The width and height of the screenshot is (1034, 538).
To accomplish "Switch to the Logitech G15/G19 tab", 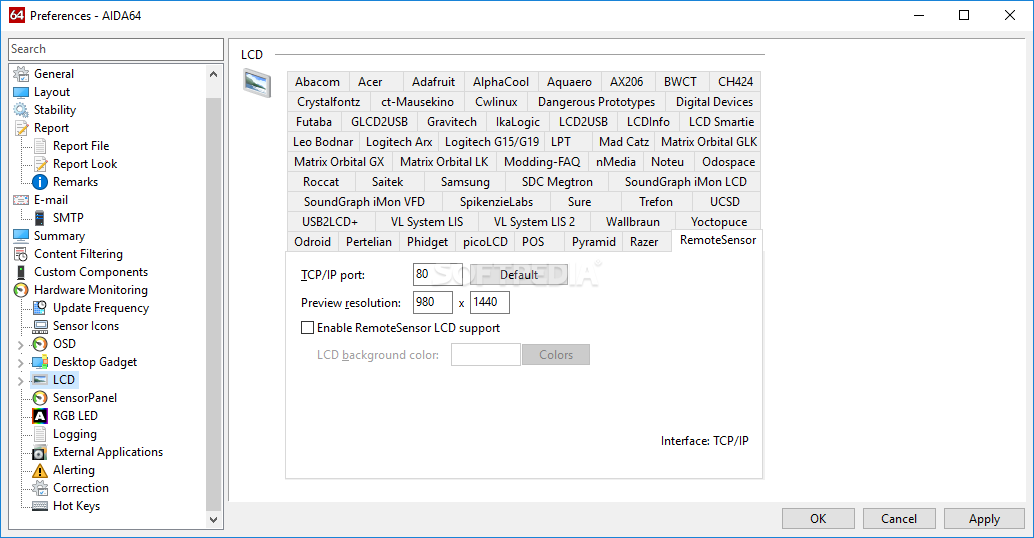I will [x=492, y=142].
